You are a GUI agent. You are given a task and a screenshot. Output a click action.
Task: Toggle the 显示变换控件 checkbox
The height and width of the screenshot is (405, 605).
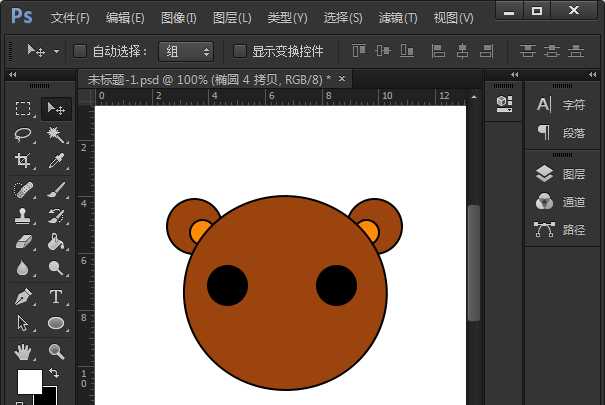pyautogui.click(x=240, y=51)
